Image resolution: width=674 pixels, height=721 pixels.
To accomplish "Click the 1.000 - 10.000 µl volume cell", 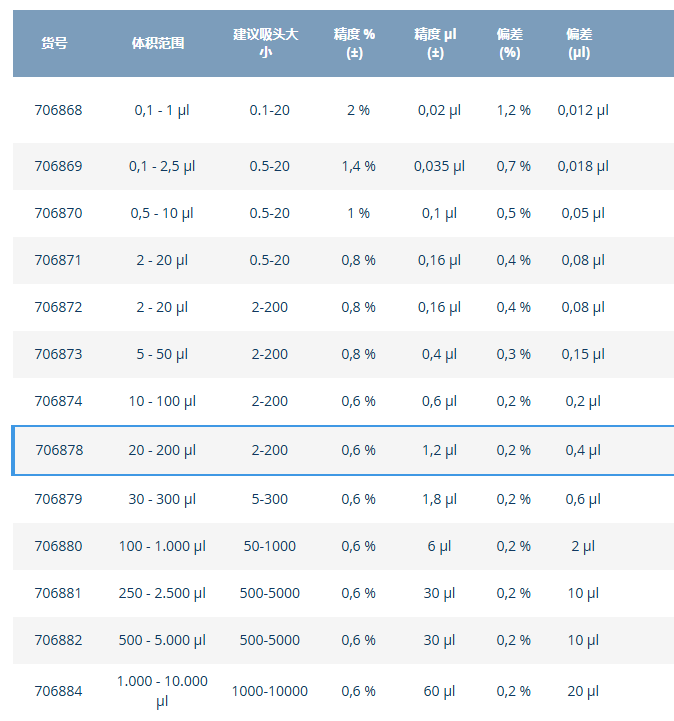I will (162, 690).
